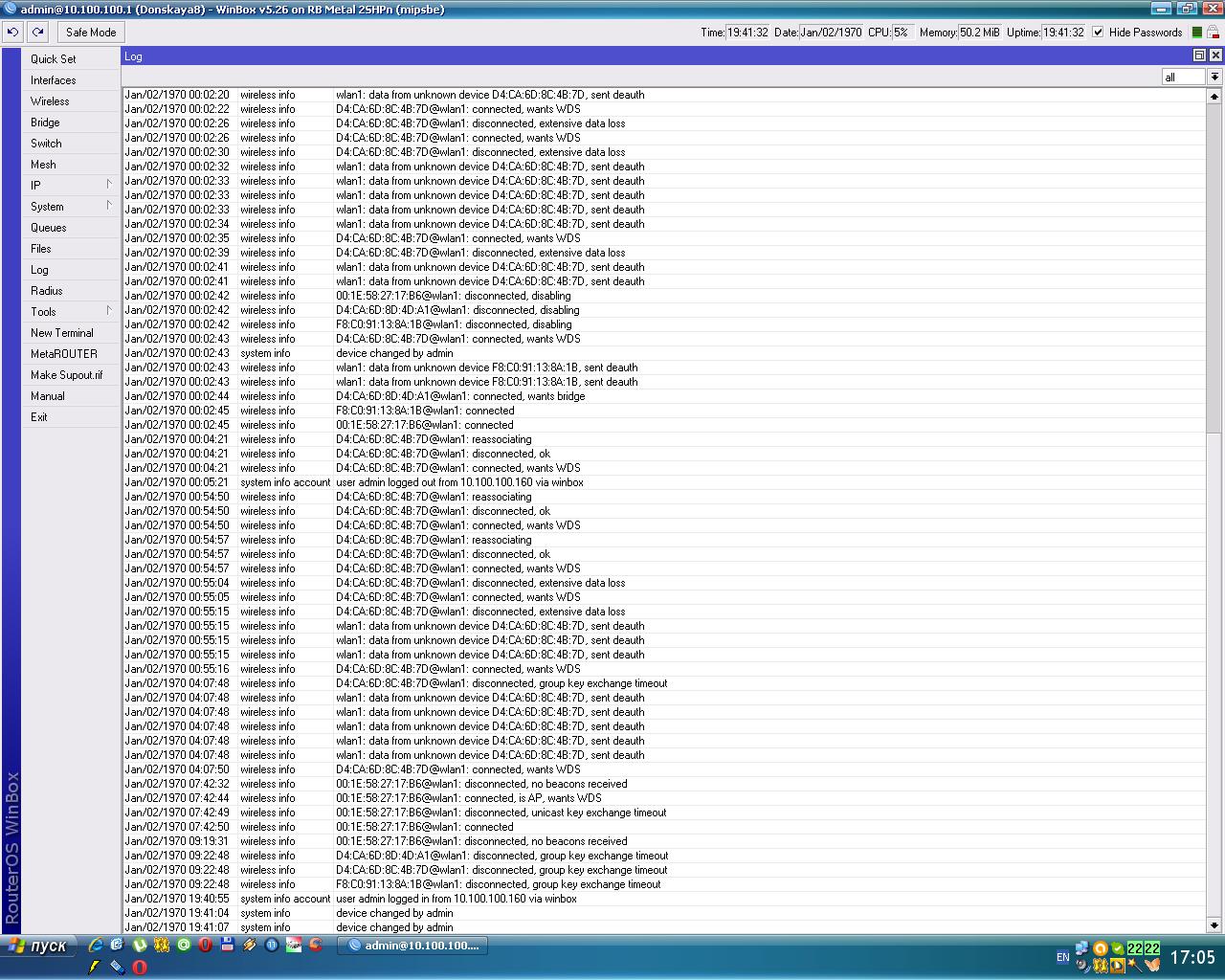Image resolution: width=1225 pixels, height=980 pixels.
Task: Click the webcam tray icon
Action: point(1082,965)
